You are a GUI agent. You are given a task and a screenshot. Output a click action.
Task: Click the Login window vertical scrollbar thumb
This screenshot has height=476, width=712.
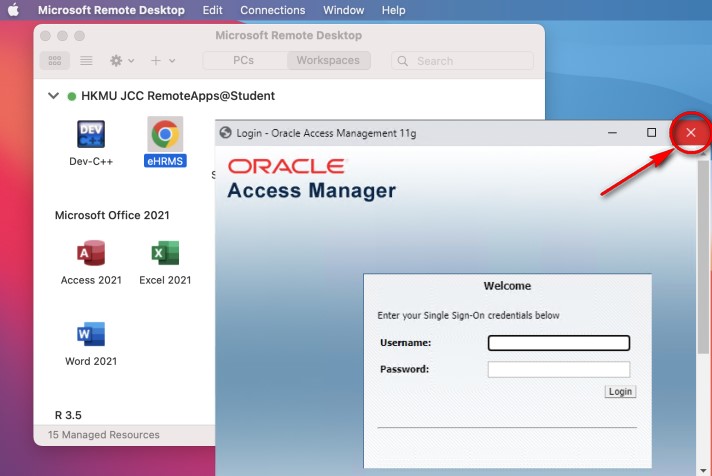click(x=703, y=257)
